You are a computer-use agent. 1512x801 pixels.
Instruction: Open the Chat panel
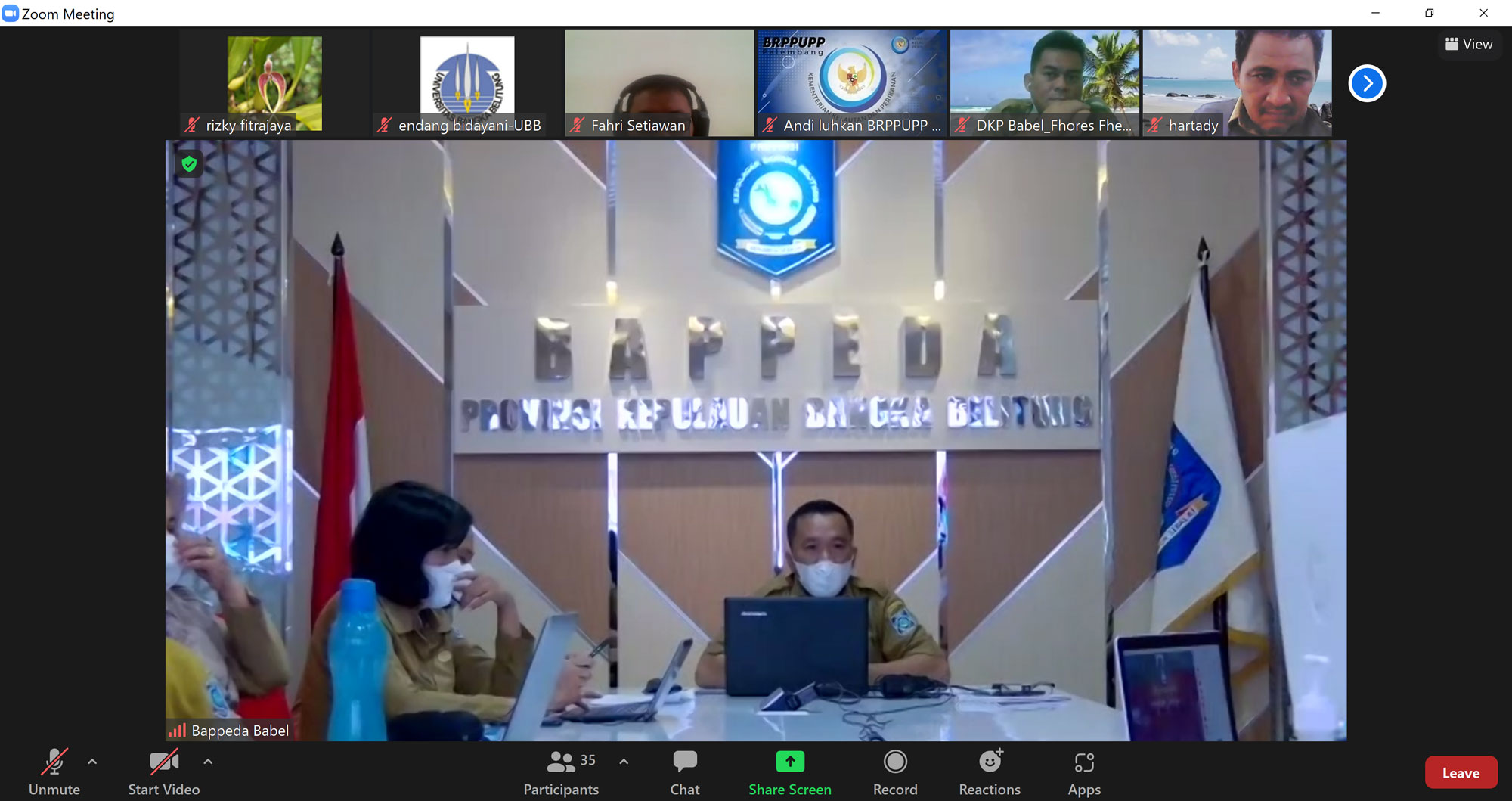coord(684,772)
